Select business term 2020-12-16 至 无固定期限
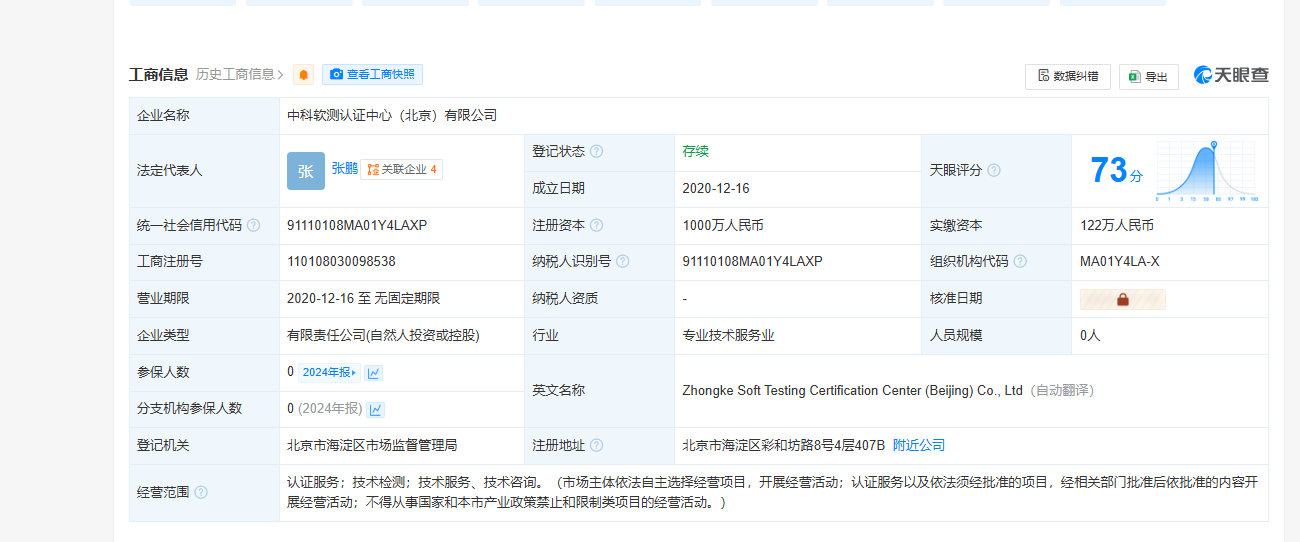Image resolution: width=1300 pixels, height=542 pixels. (363, 299)
